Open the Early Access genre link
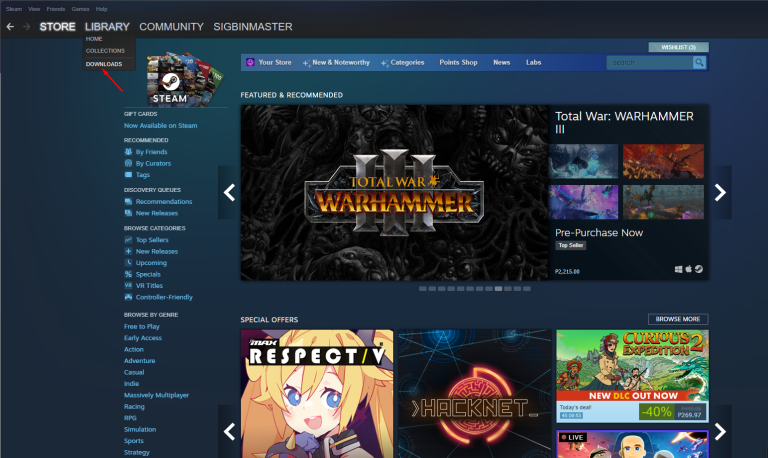768x458 pixels. pyautogui.click(x=143, y=337)
